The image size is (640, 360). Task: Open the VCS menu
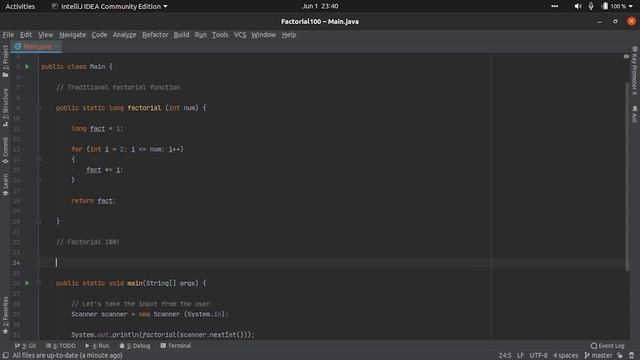[240, 35]
